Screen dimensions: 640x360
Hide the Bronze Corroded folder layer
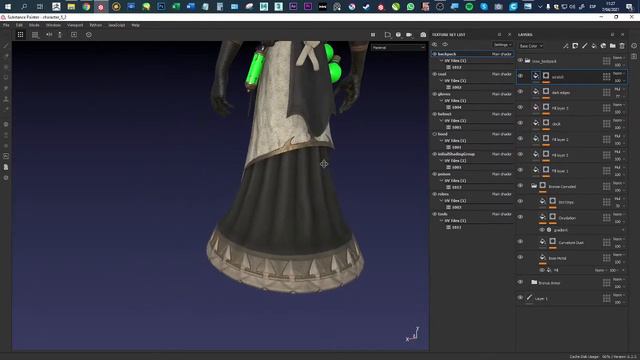[520, 186]
